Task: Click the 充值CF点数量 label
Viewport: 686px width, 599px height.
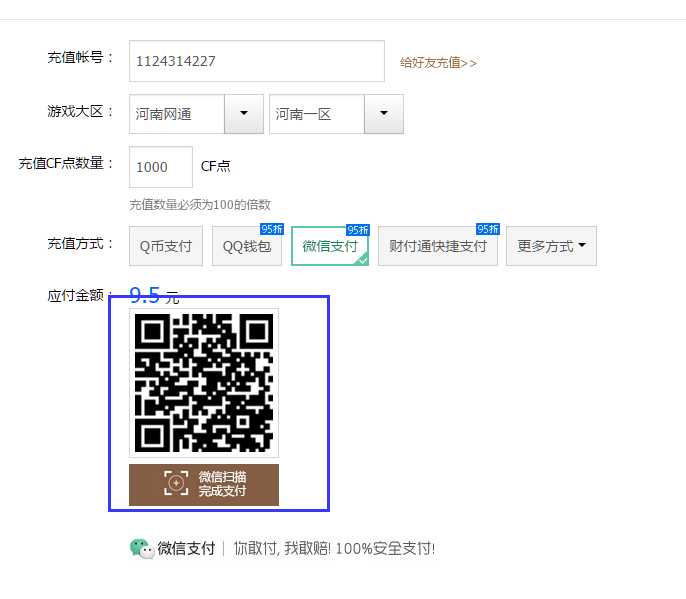Action: [x=66, y=163]
